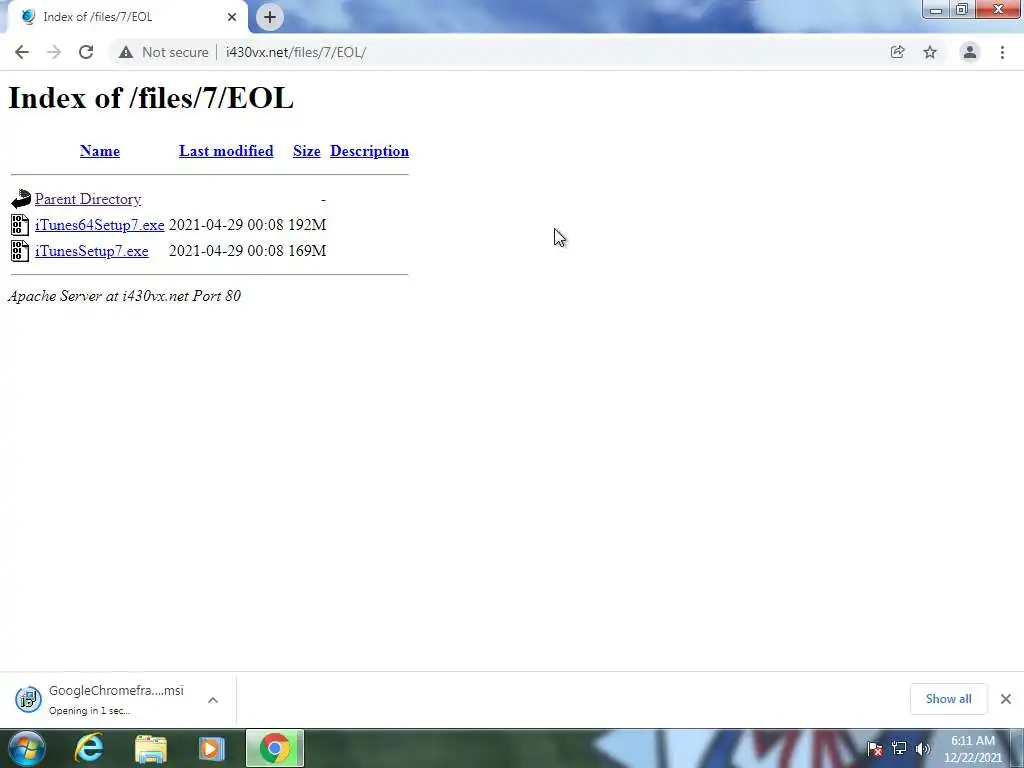
Task: Click the Chrome taskbar button
Action: 275,748
